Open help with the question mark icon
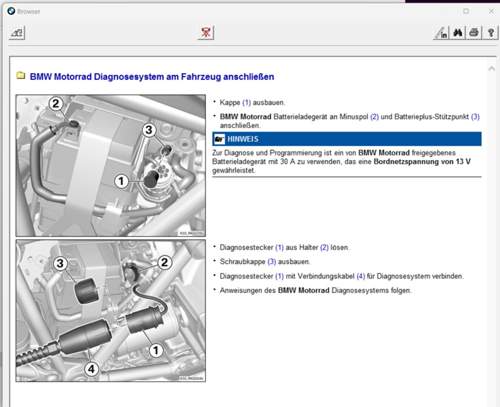Screen dimensions: 500x407 click(491, 33)
